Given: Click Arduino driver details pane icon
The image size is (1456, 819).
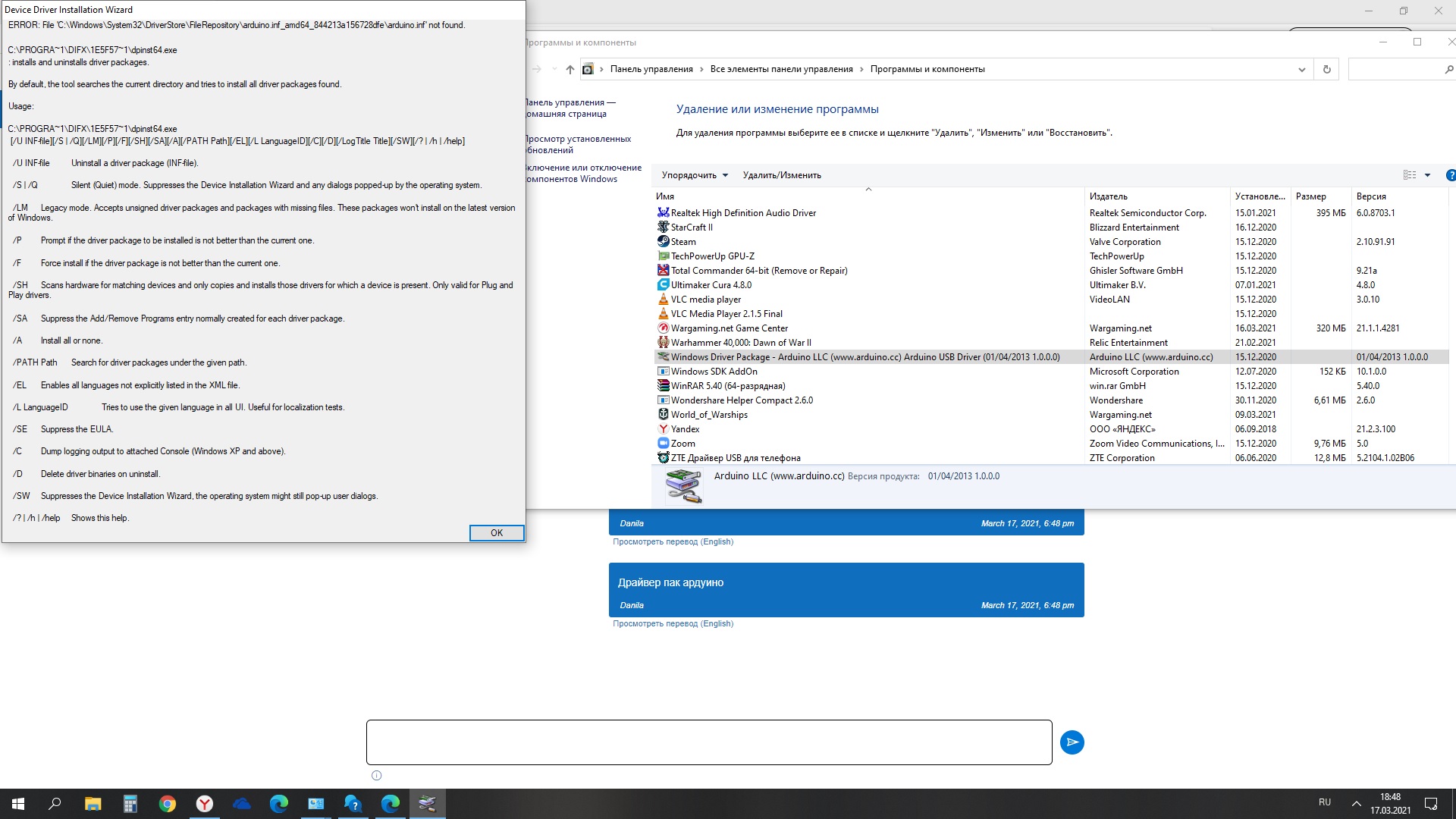Looking at the screenshot, I should pyautogui.click(x=683, y=487).
